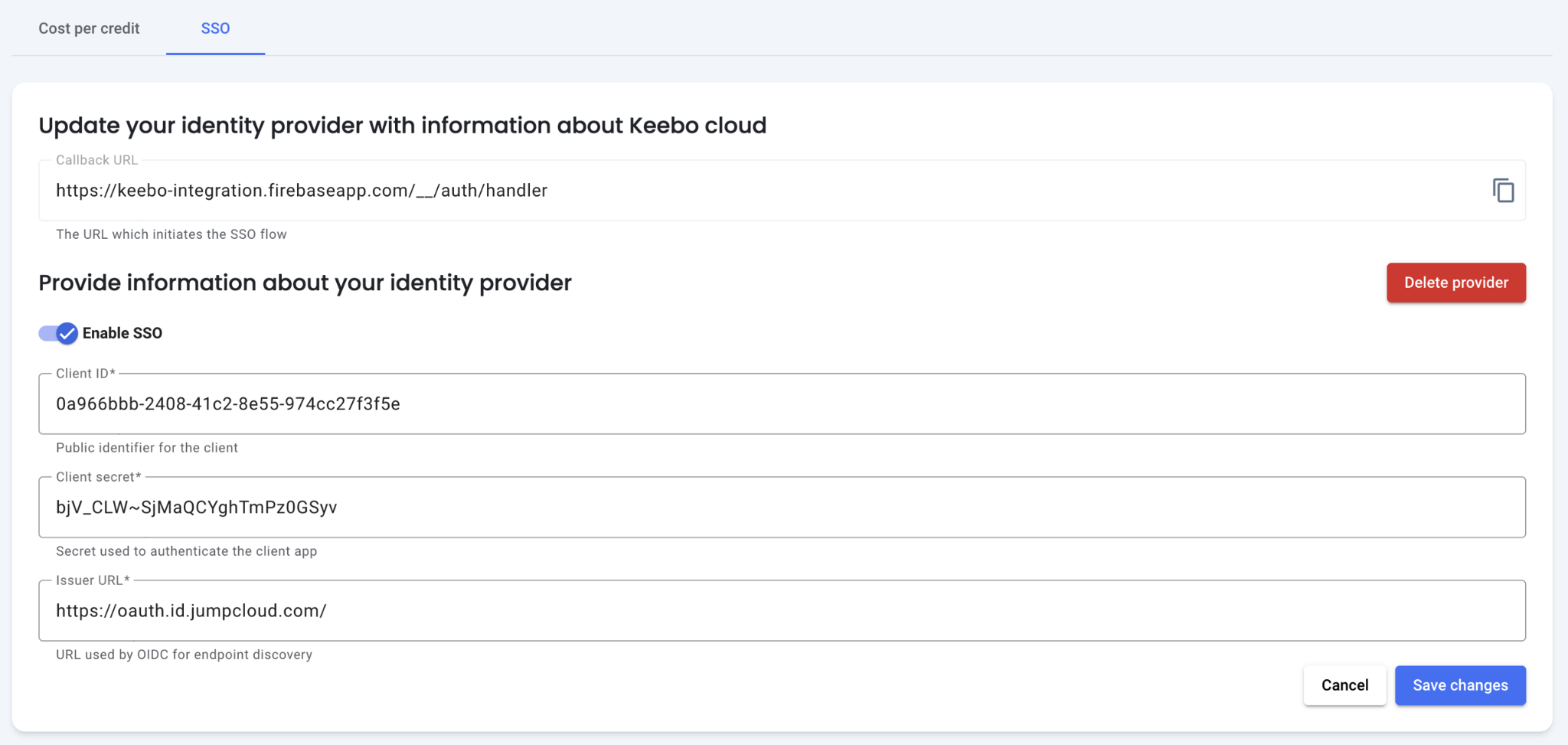Place cursor in the Issuer URL field

tap(781, 611)
